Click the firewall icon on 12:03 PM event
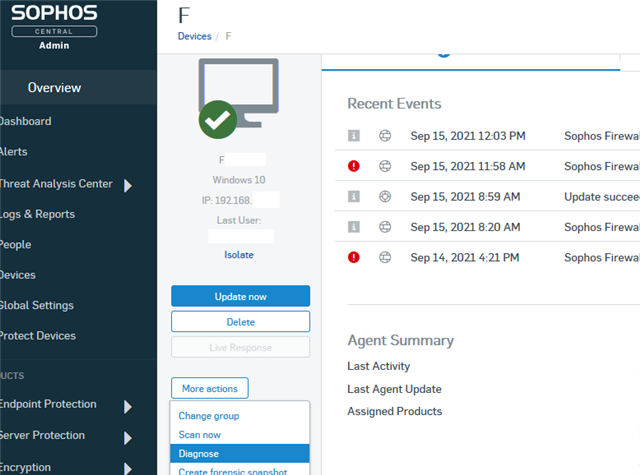 [x=385, y=135]
